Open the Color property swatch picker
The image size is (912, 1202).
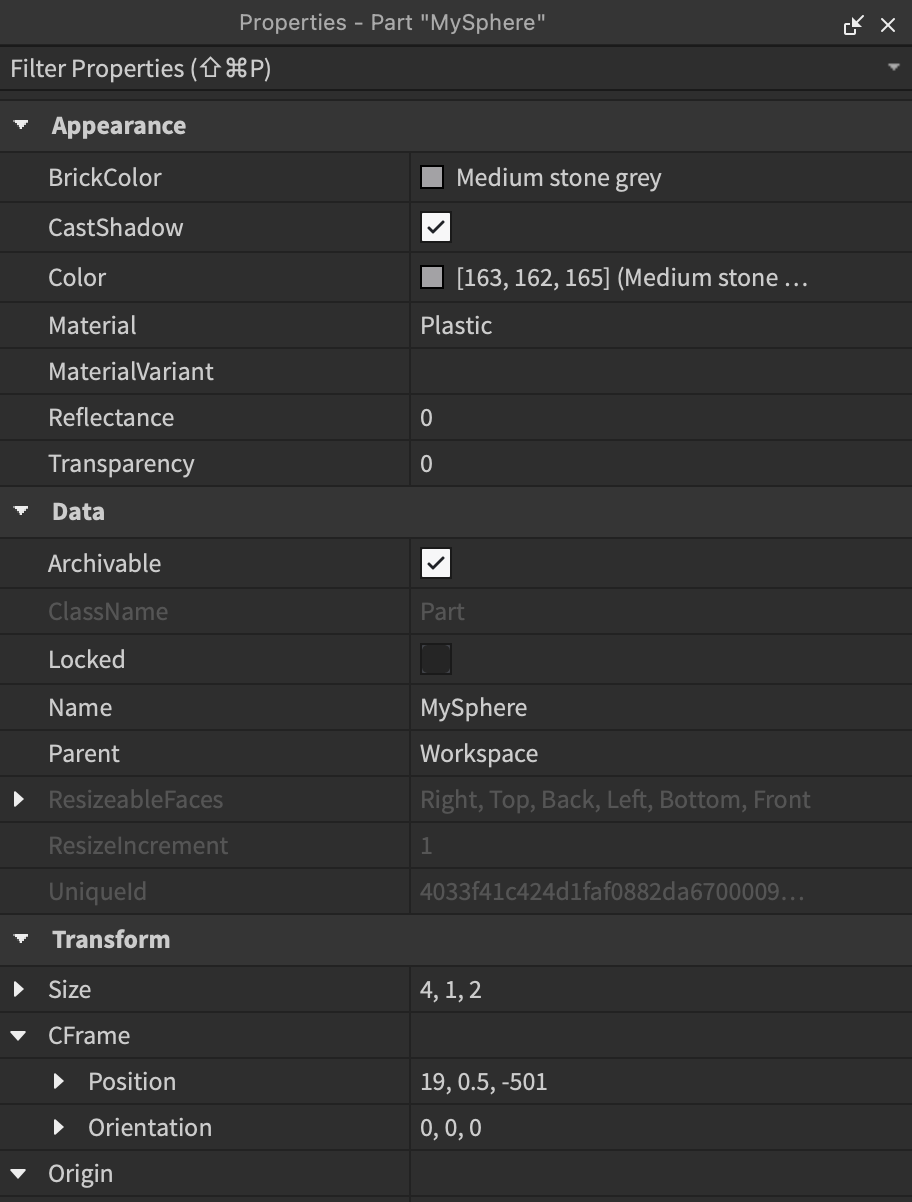tap(432, 277)
